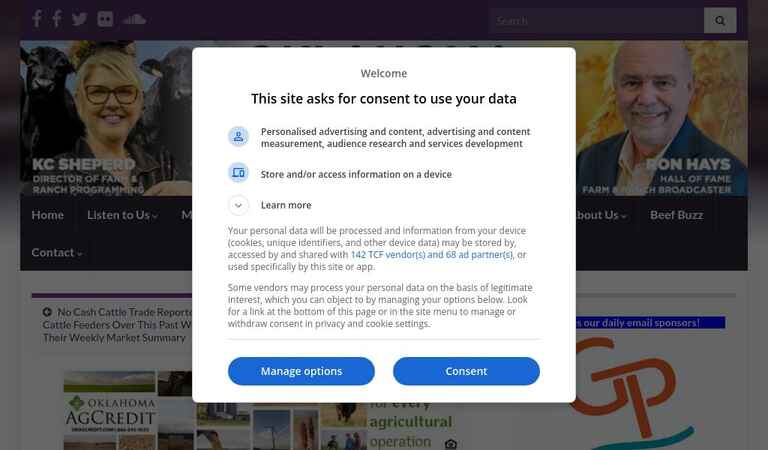Open the Beef Buzz menu item
Screen dimensions: 768x450
(676, 215)
